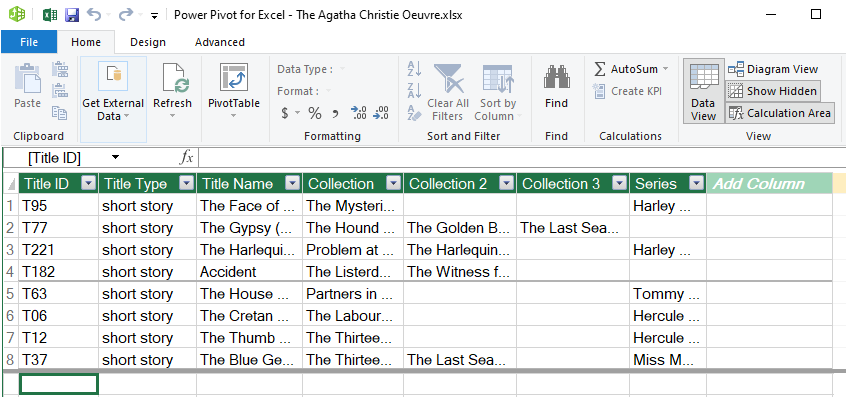Open the File tab
The image size is (846, 397).
pyautogui.click(x=29, y=42)
